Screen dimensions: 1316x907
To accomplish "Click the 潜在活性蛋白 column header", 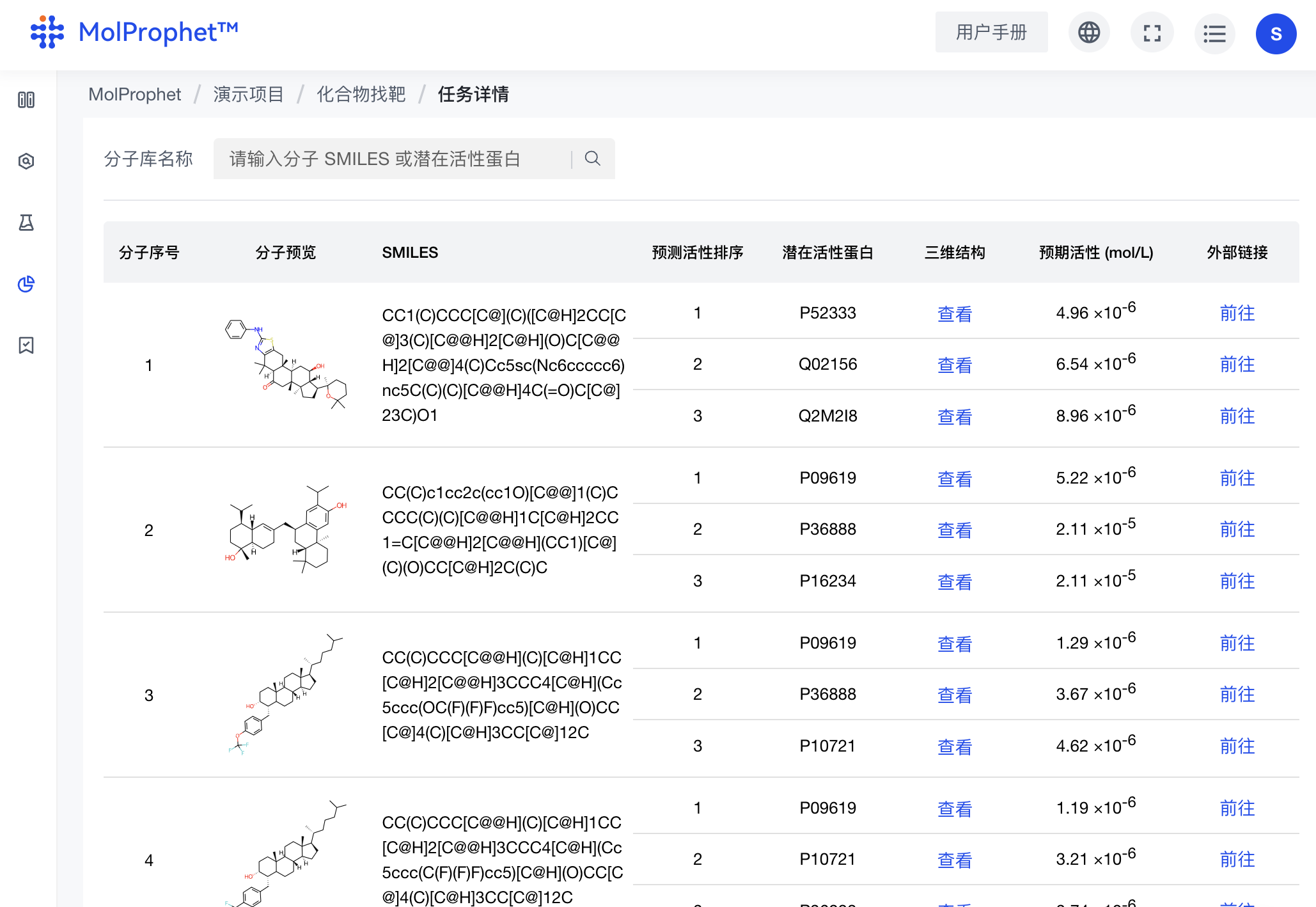I will tap(827, 253).
